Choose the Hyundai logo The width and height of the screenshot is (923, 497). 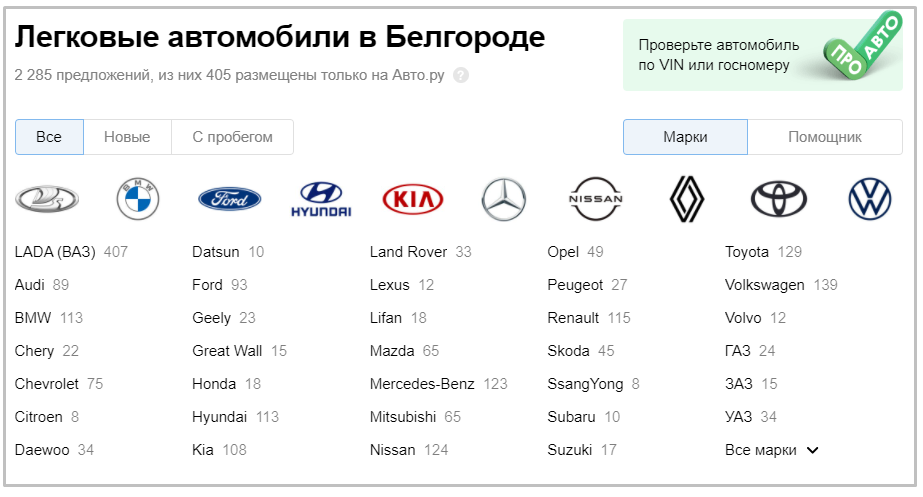(321, 199)
